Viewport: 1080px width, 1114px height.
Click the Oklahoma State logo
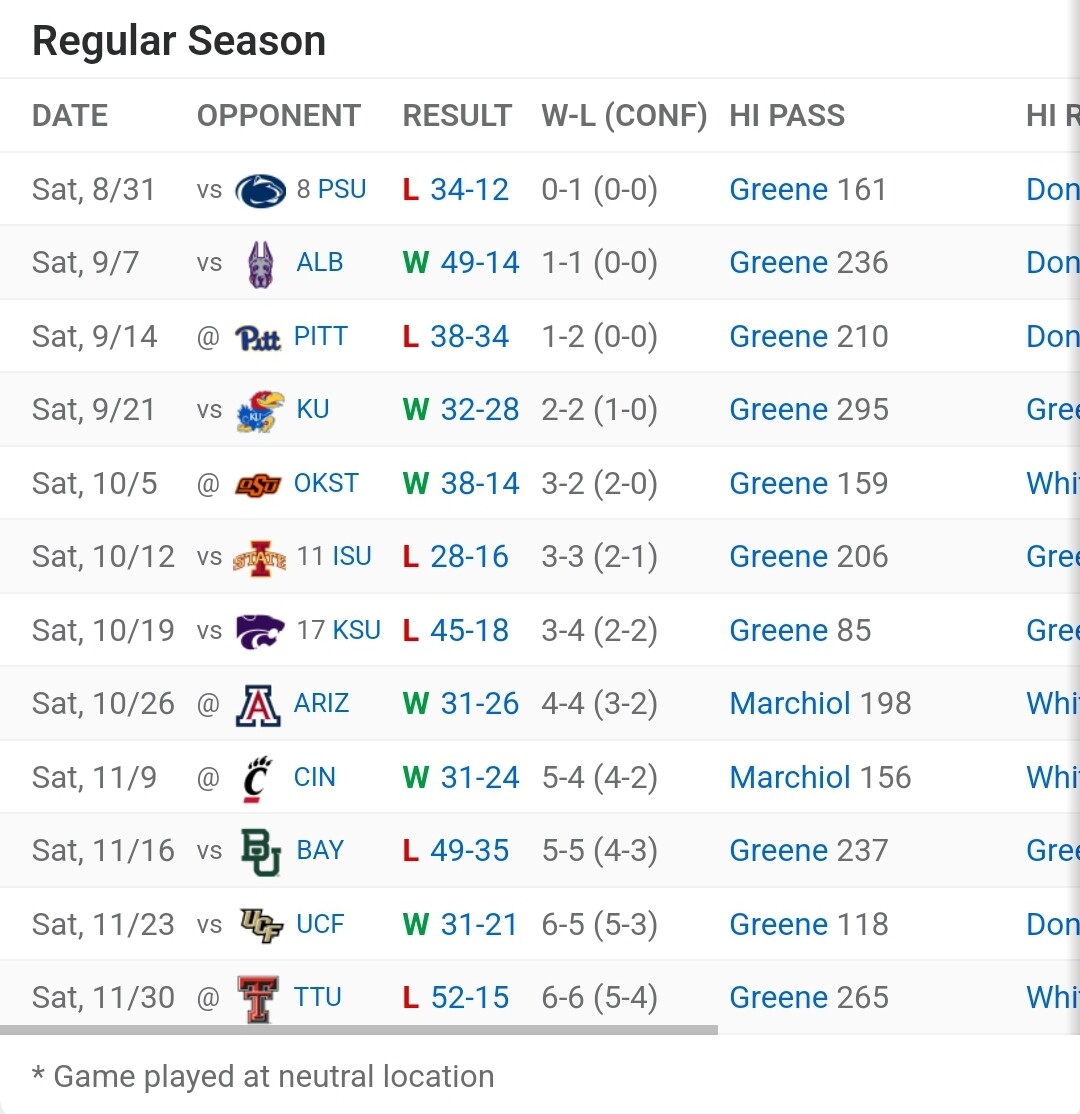pos(258,485)
